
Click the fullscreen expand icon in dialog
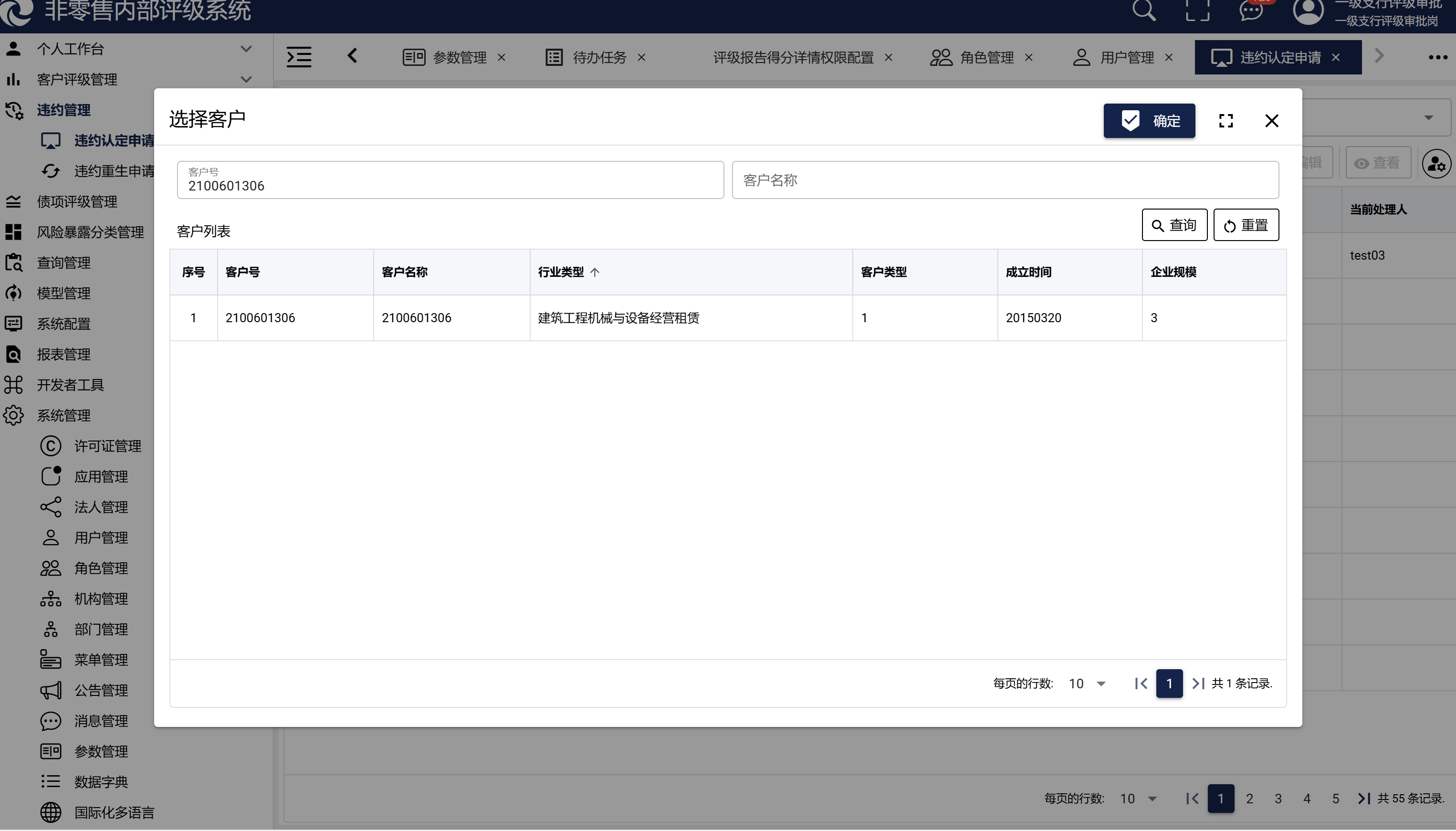1226,120
